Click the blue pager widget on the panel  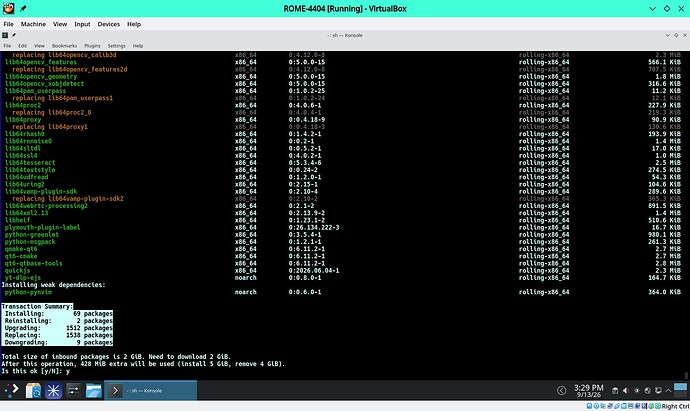(x=680, y=390)
